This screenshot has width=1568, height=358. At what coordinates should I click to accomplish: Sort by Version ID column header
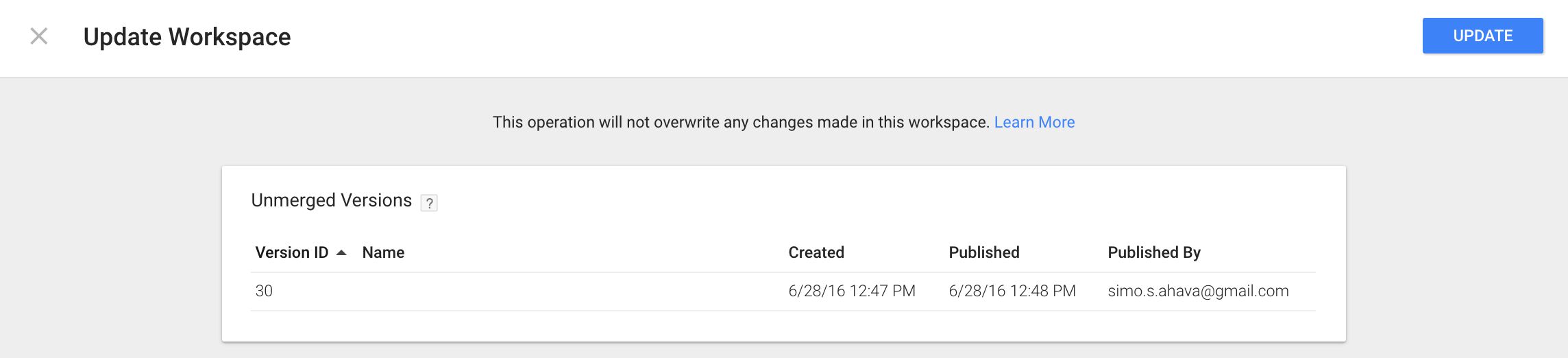(x=292, y=252)
